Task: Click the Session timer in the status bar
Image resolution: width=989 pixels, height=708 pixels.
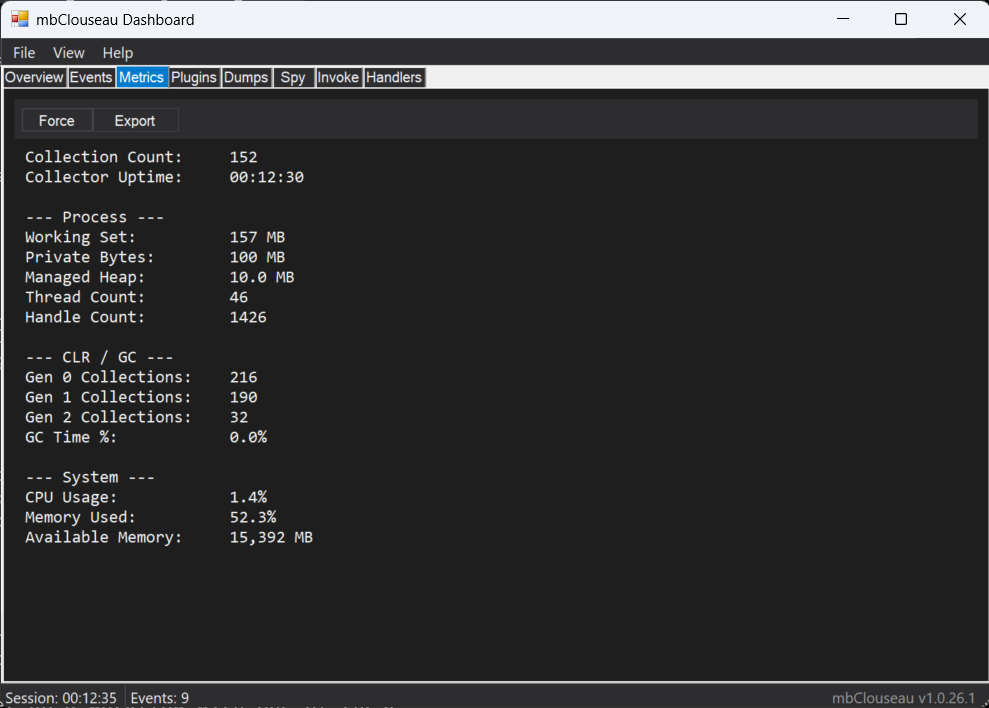Action: tap(60, 697)
